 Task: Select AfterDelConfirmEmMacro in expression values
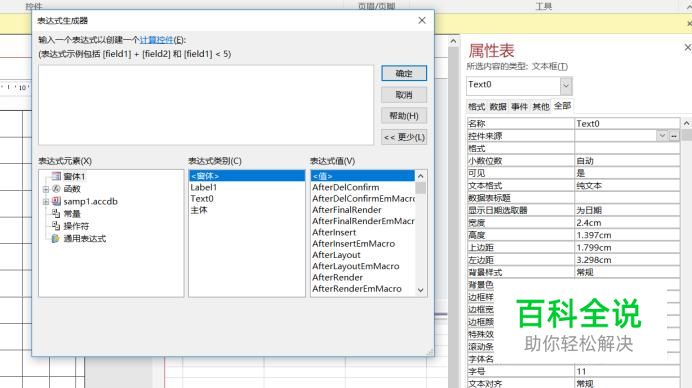pos(363,199)
